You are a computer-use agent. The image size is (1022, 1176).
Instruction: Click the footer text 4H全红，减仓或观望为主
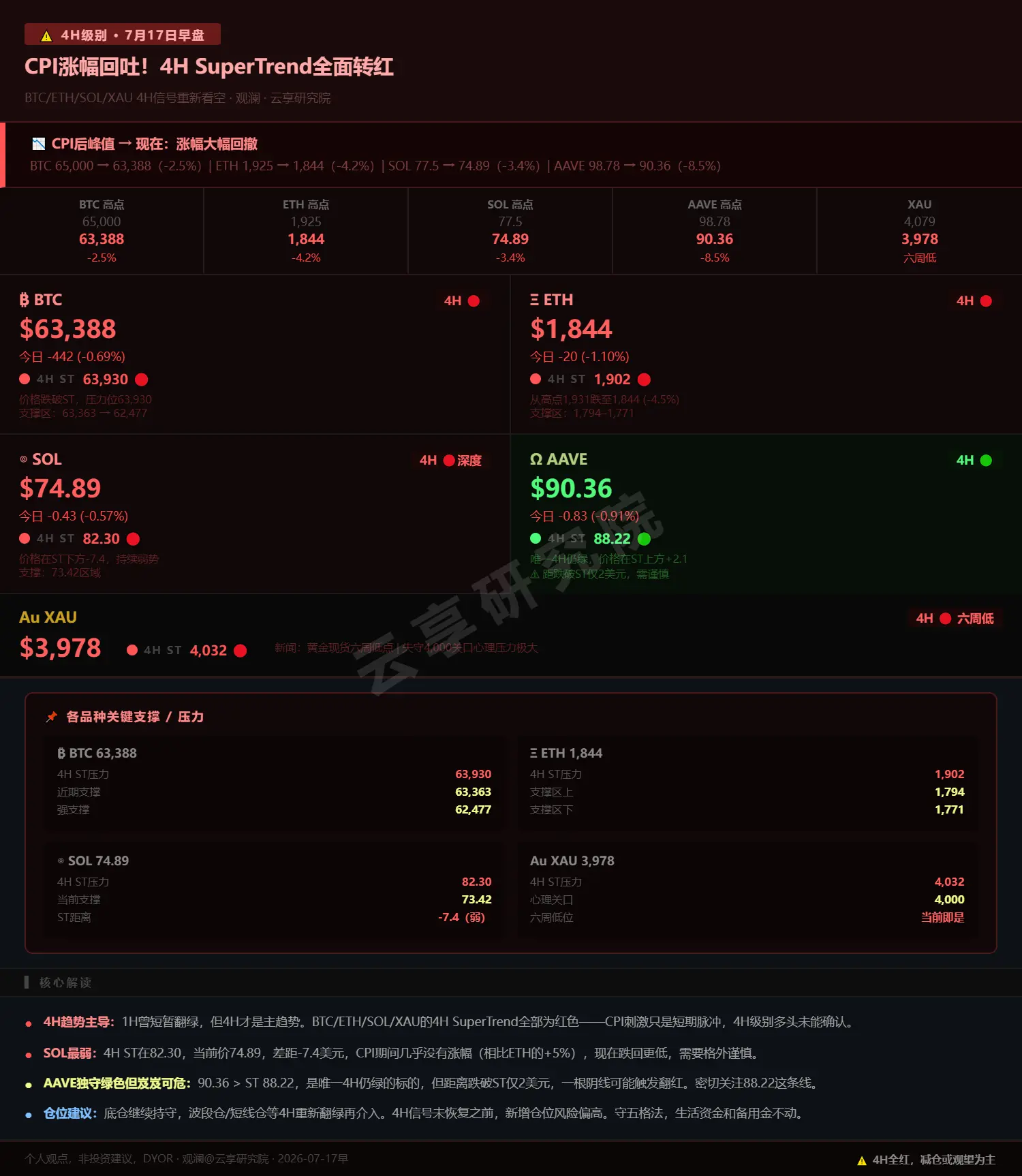click(x=934, y=1160)
